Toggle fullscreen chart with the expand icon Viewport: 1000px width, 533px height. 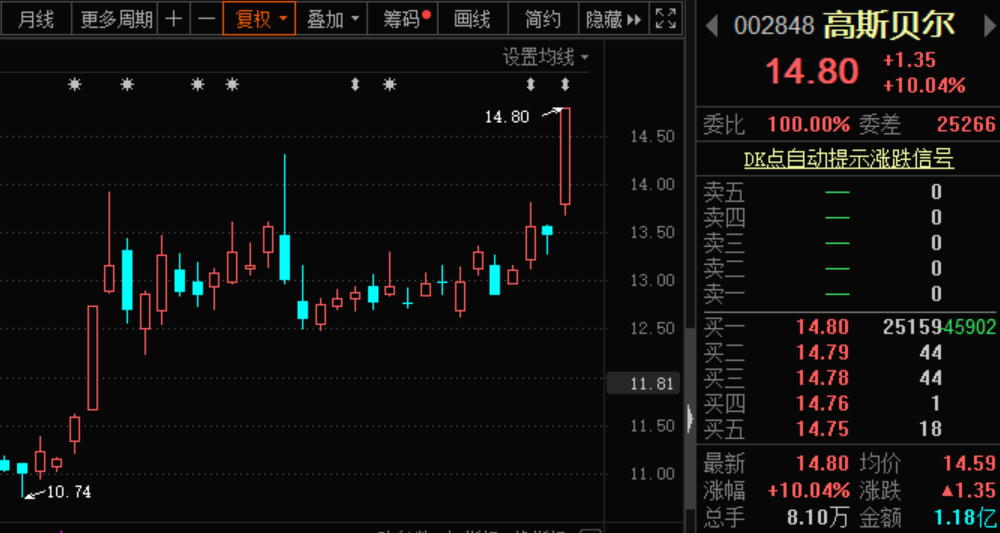(666, 19)
